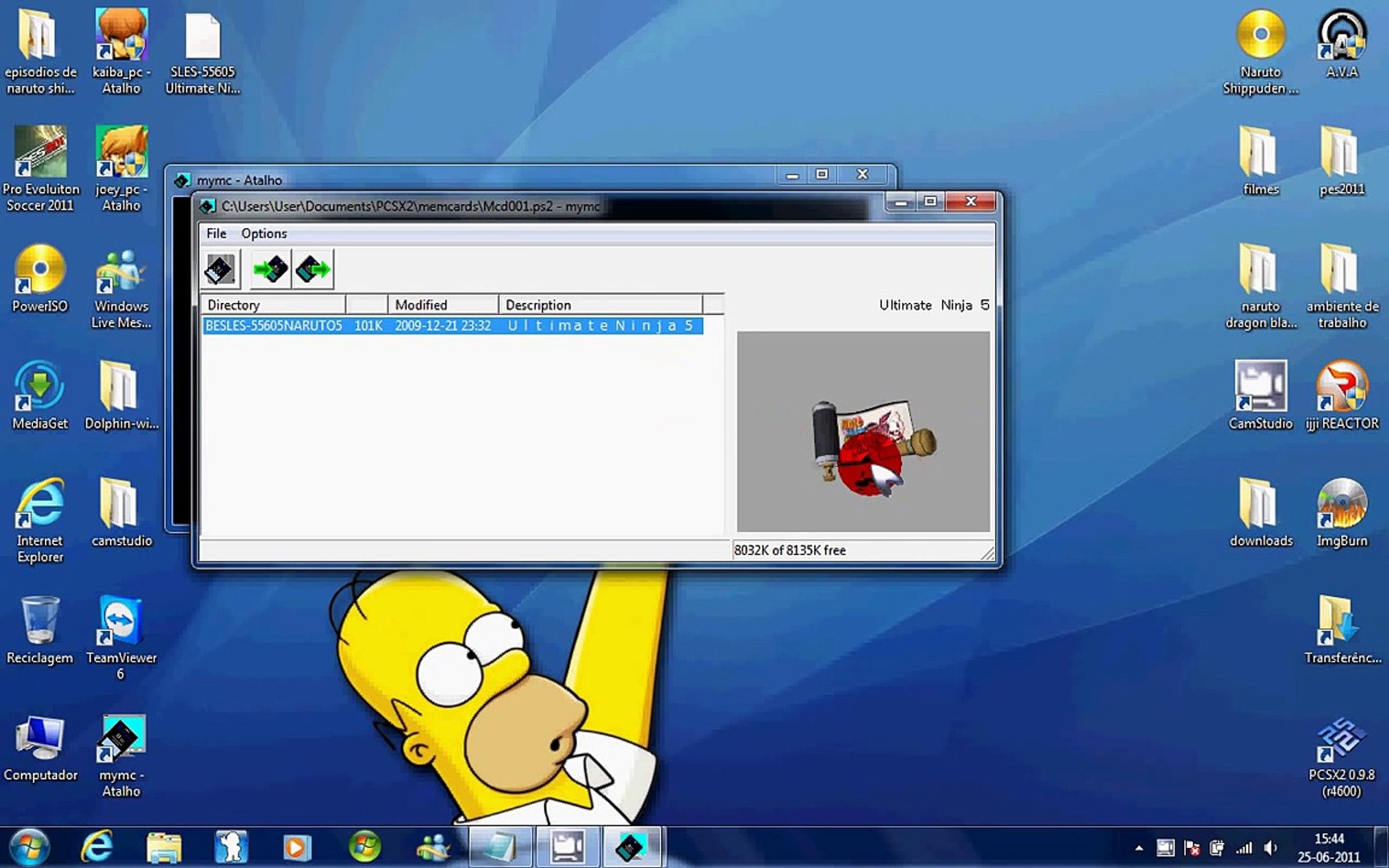Select the 'Dolphin-wi...' desktop folder
This screenshot has width=1389, height=868.
[121, 395]
